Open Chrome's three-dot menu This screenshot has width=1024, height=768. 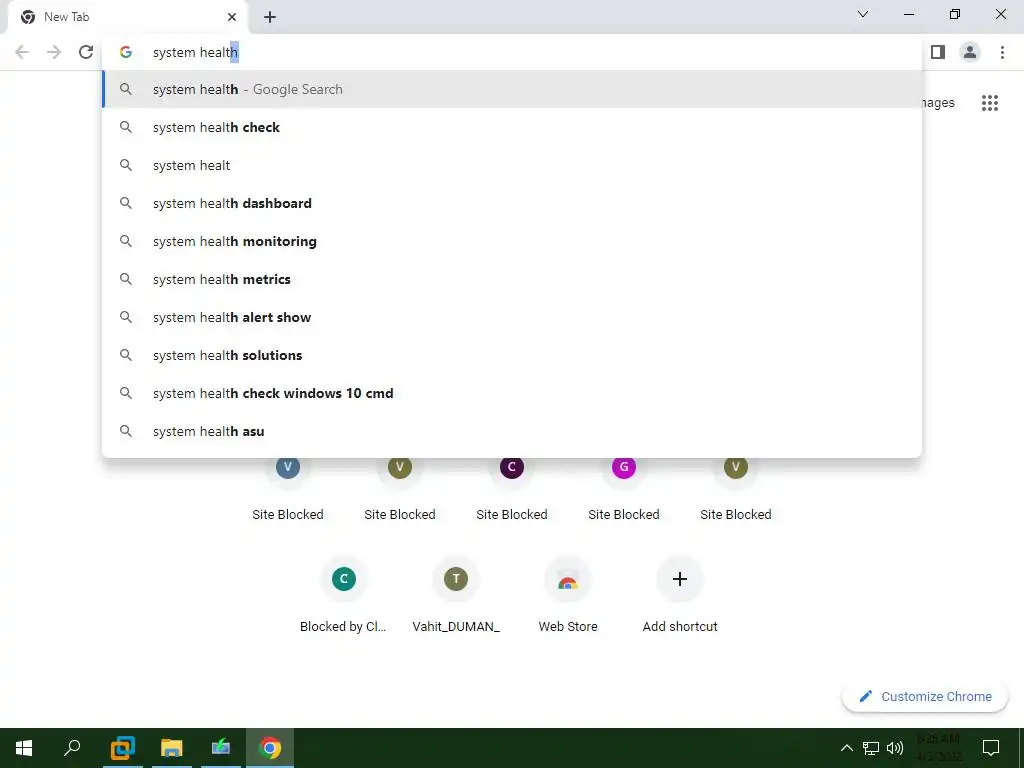click(1002, 52)
